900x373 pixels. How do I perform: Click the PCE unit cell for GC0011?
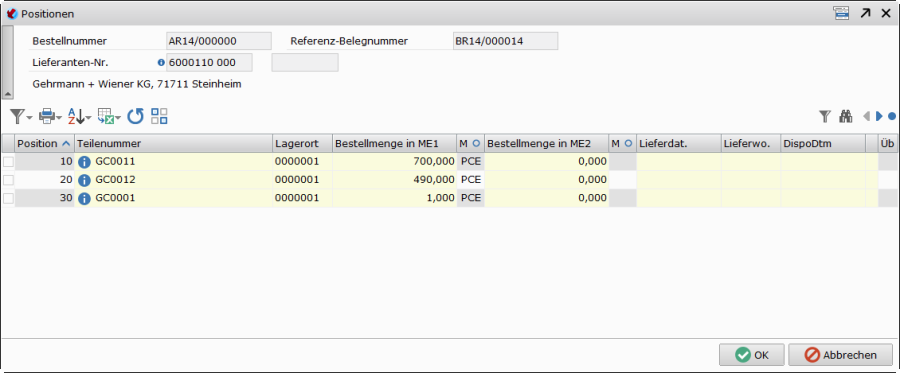click(471, 162)
